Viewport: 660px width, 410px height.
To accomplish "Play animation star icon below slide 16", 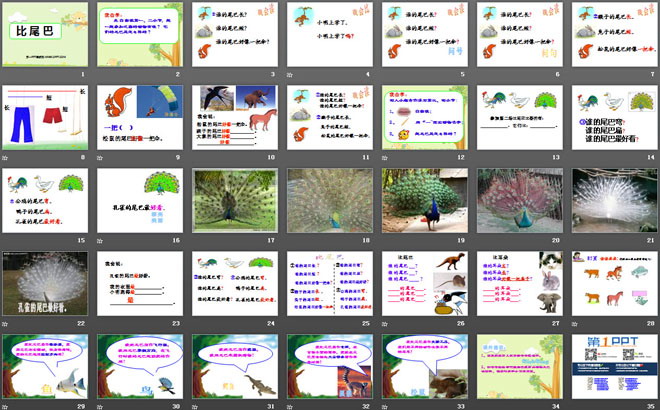I will (101, 241).
